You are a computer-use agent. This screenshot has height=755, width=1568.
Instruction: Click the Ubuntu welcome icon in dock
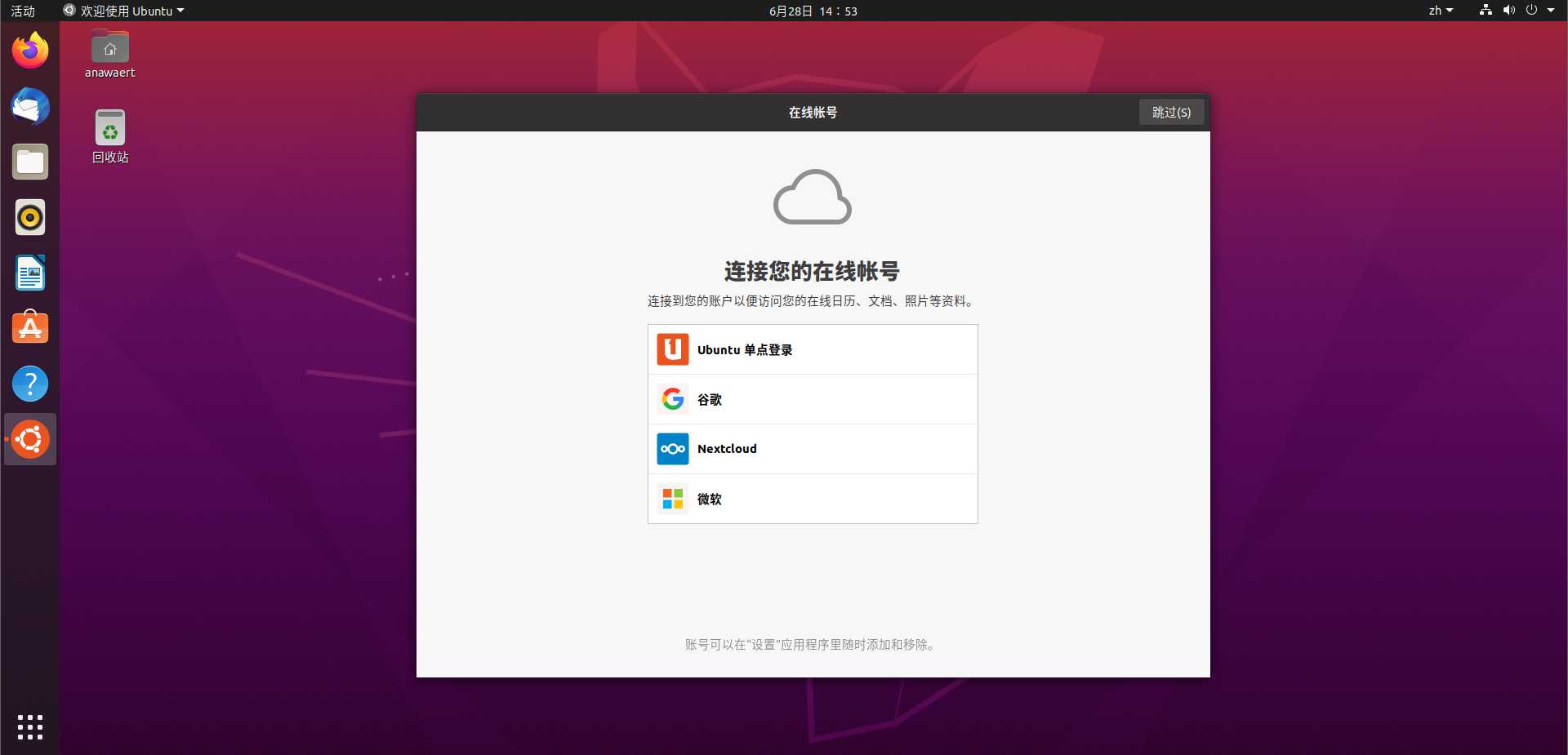[30, 439]
